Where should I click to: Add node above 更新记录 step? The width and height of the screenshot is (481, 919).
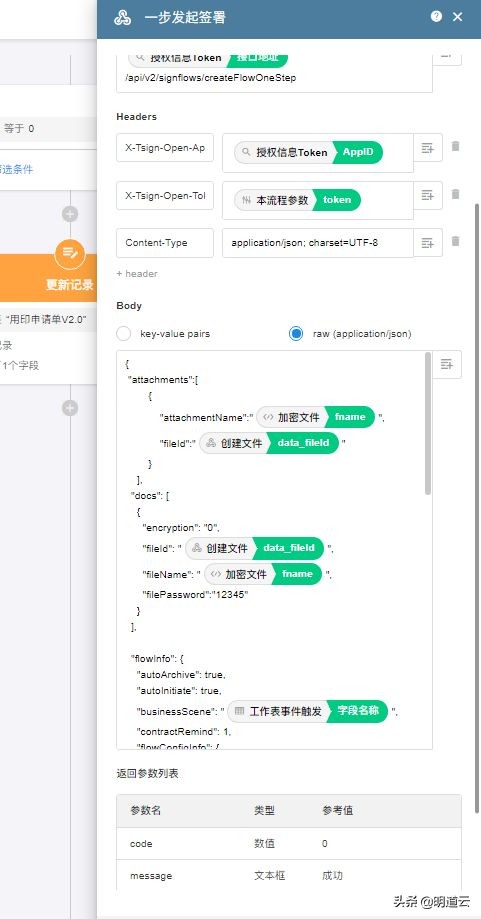[70, 214]
